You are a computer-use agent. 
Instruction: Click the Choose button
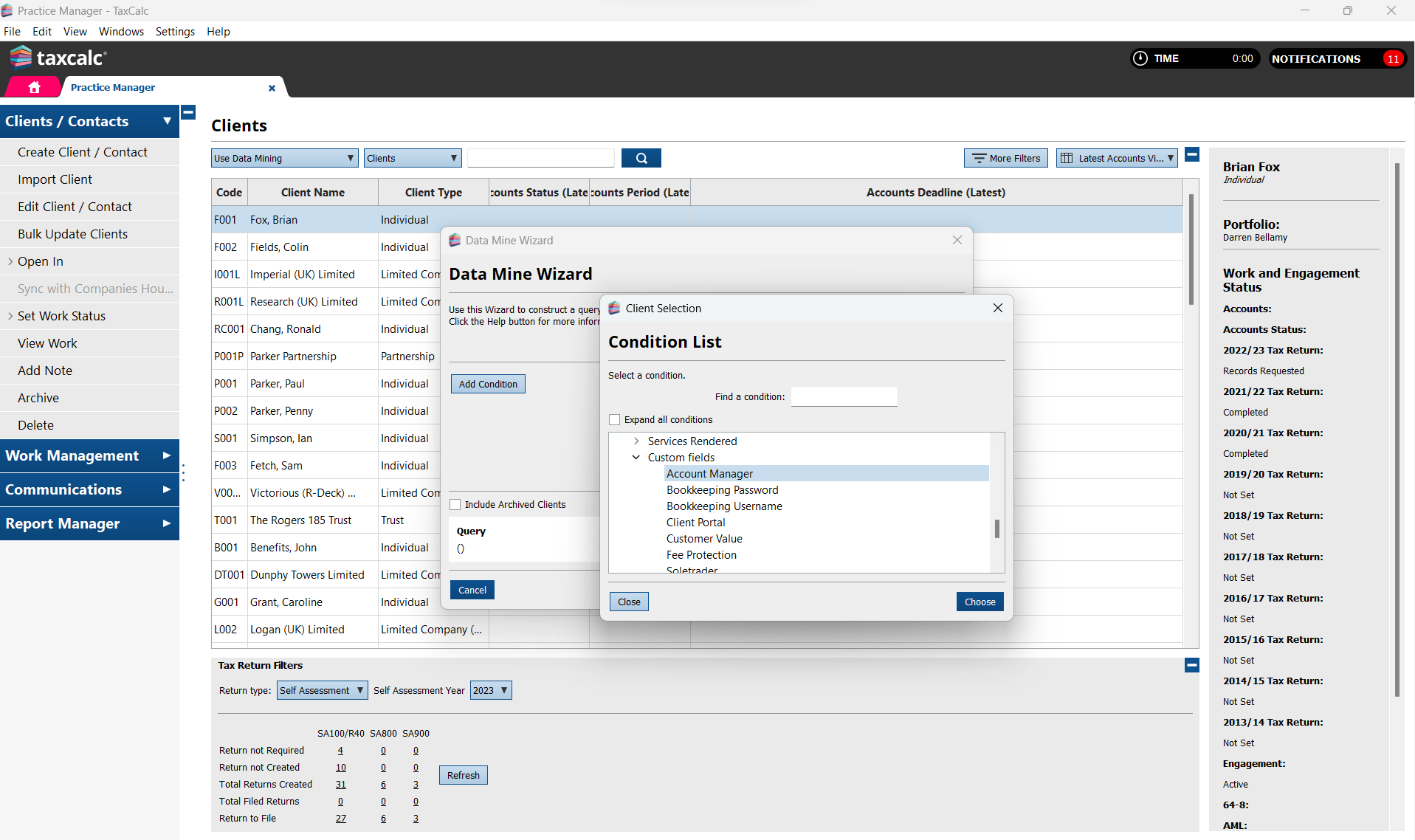(x=980, y=602)
